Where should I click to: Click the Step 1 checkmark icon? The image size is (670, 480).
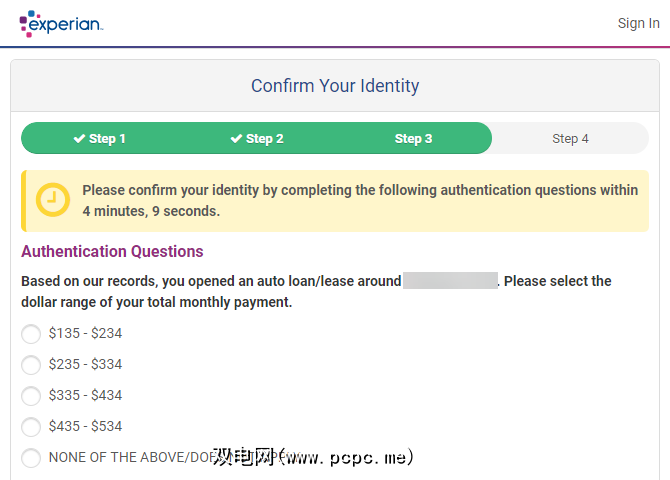79,139
